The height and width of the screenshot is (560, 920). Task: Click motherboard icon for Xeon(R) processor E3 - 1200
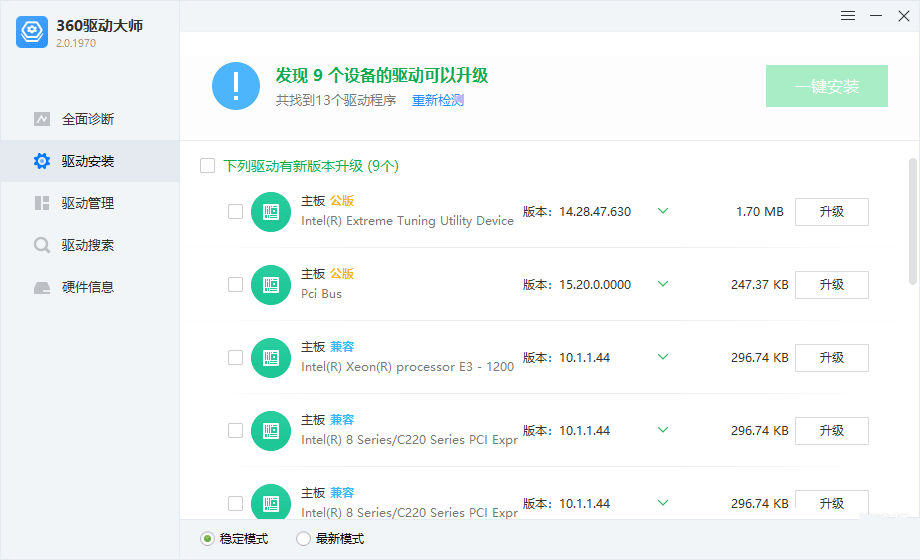271,358
